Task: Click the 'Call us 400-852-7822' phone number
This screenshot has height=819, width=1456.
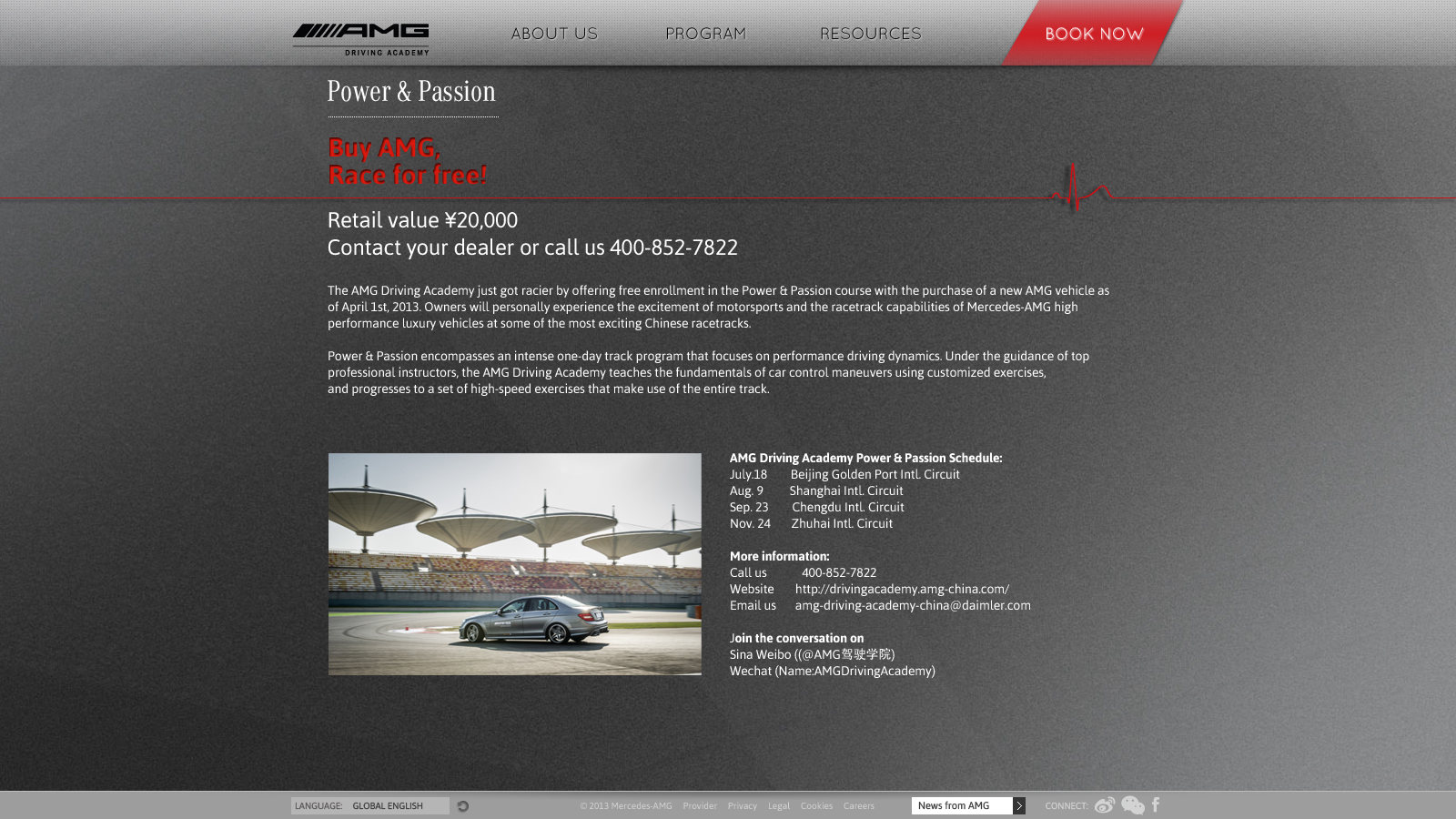Action: 839,572
